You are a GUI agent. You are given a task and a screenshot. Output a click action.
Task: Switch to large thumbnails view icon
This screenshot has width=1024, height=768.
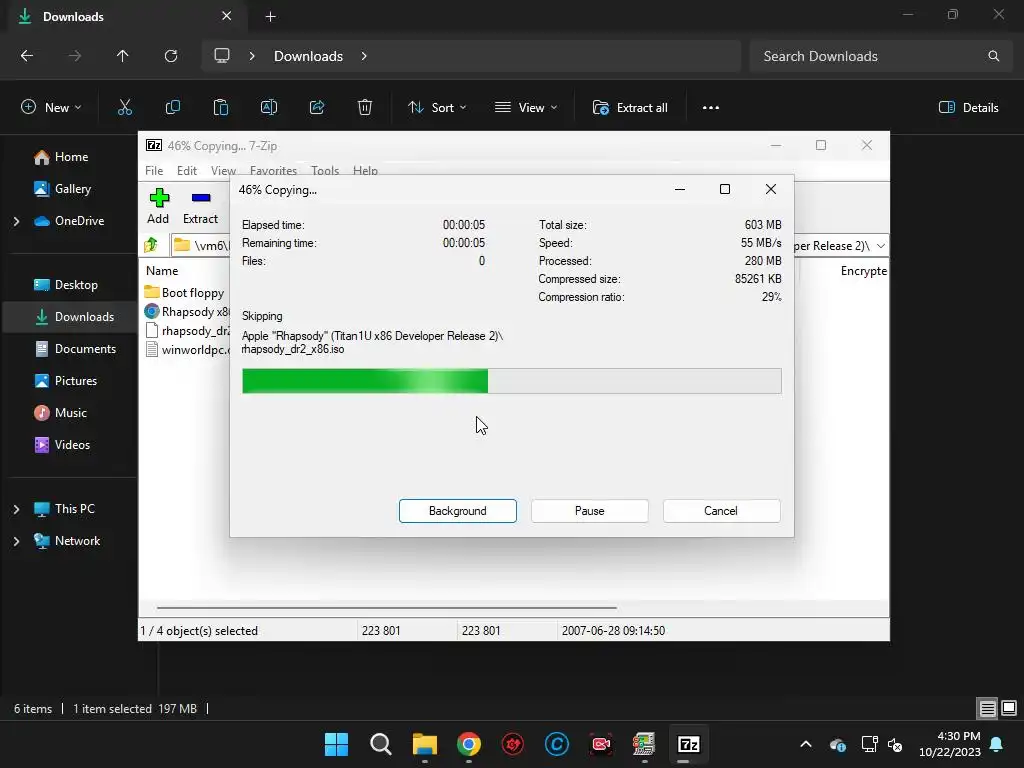pyautogui.click(x=1009, y=708)
